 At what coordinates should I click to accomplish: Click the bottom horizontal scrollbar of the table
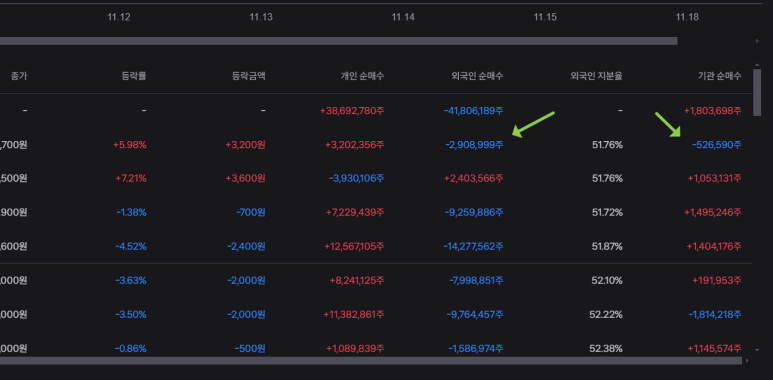pyautogui.click(x=371, y=361)
